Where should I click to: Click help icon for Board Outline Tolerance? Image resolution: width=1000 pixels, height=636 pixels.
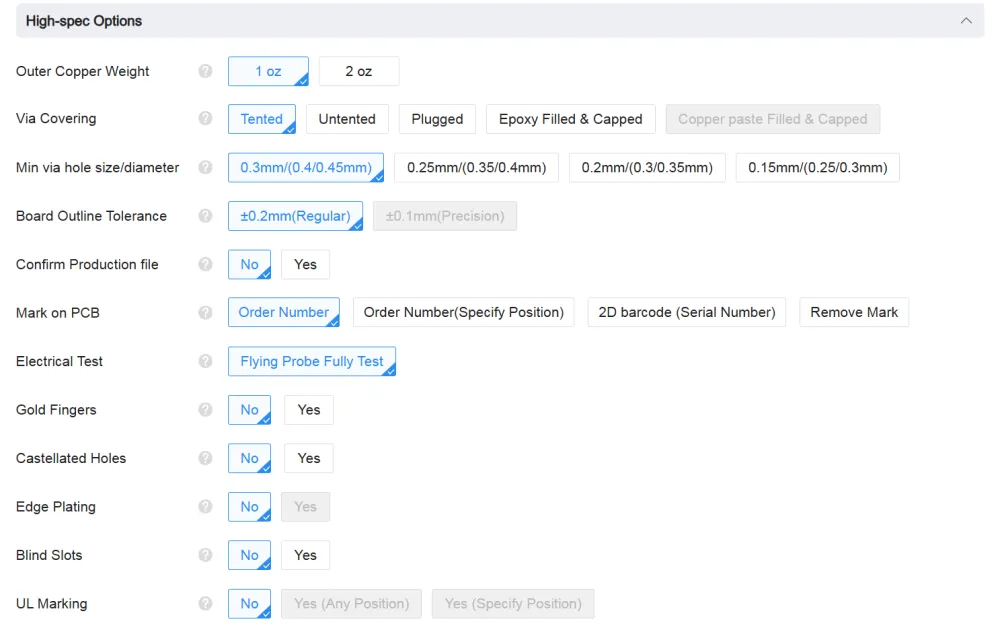click(x=205, y=216)
